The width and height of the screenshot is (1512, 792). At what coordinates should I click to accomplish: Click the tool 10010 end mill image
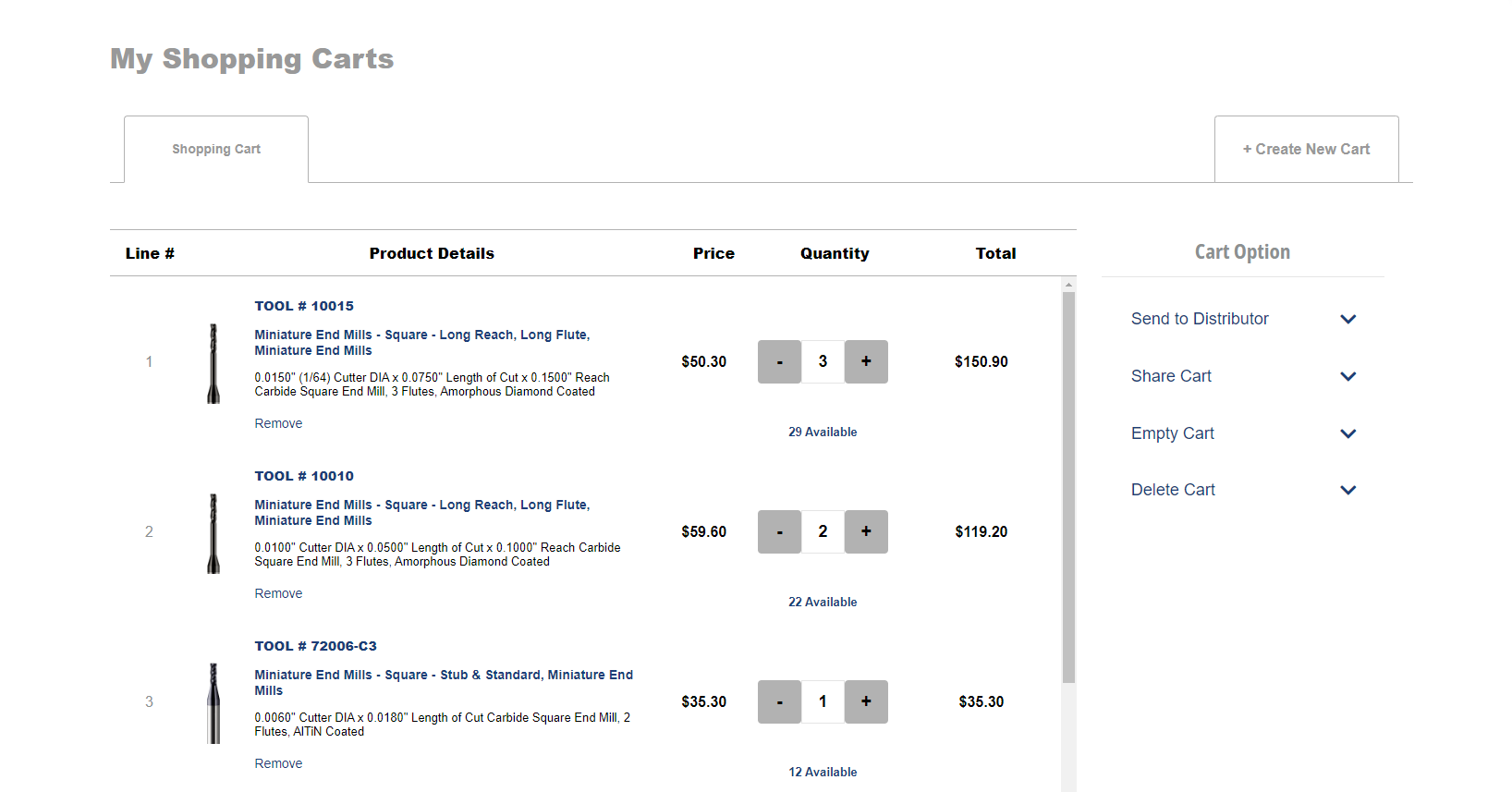tap(213, 533)
